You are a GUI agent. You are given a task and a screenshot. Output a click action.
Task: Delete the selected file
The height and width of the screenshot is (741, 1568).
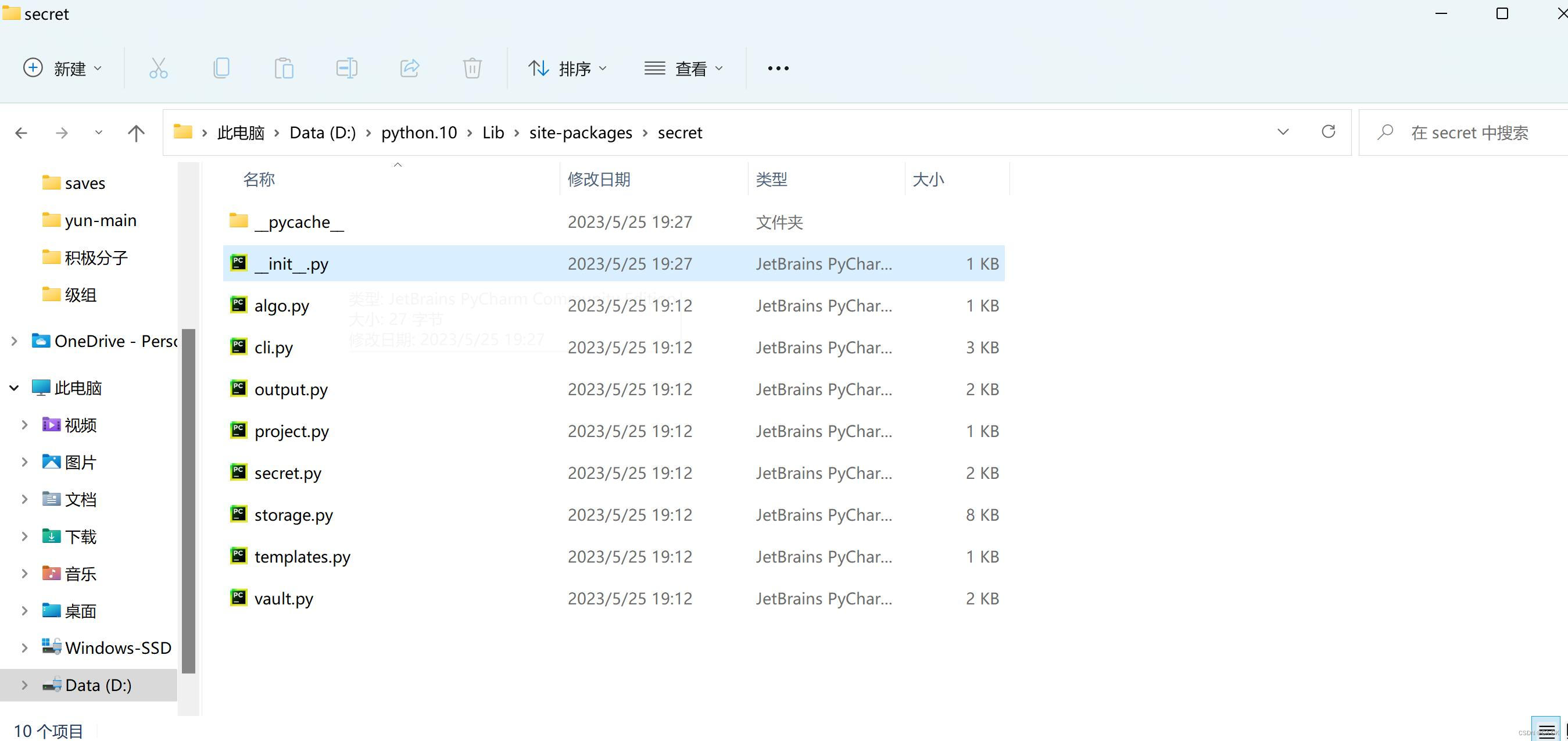click(x=472, y=67)
